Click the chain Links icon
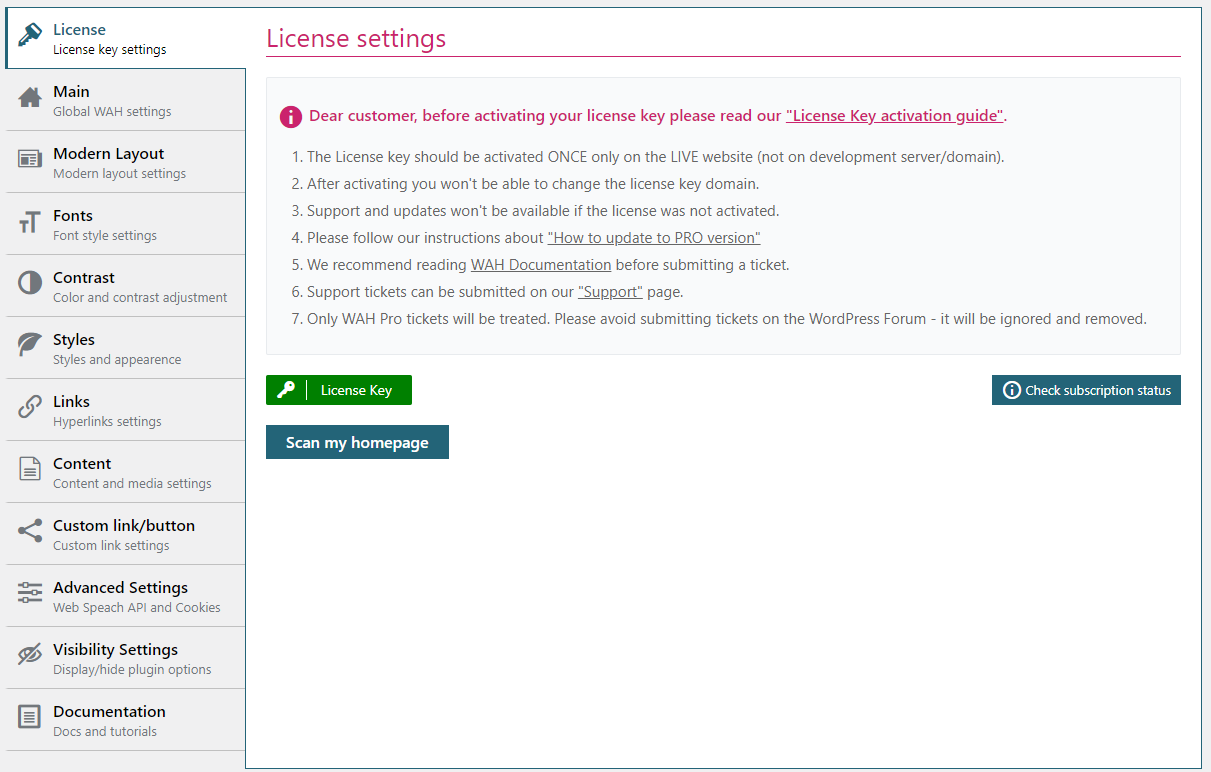The image size is (1211, 772). point(30,410)
